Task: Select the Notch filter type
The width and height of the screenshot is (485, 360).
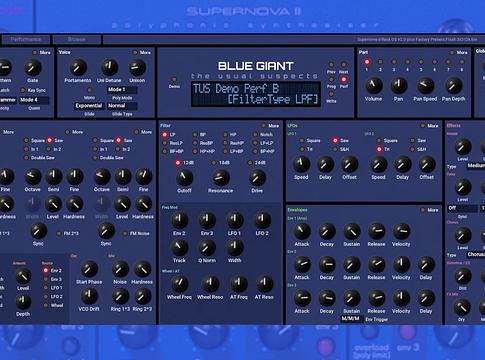Action: click(x=255, y=135)
